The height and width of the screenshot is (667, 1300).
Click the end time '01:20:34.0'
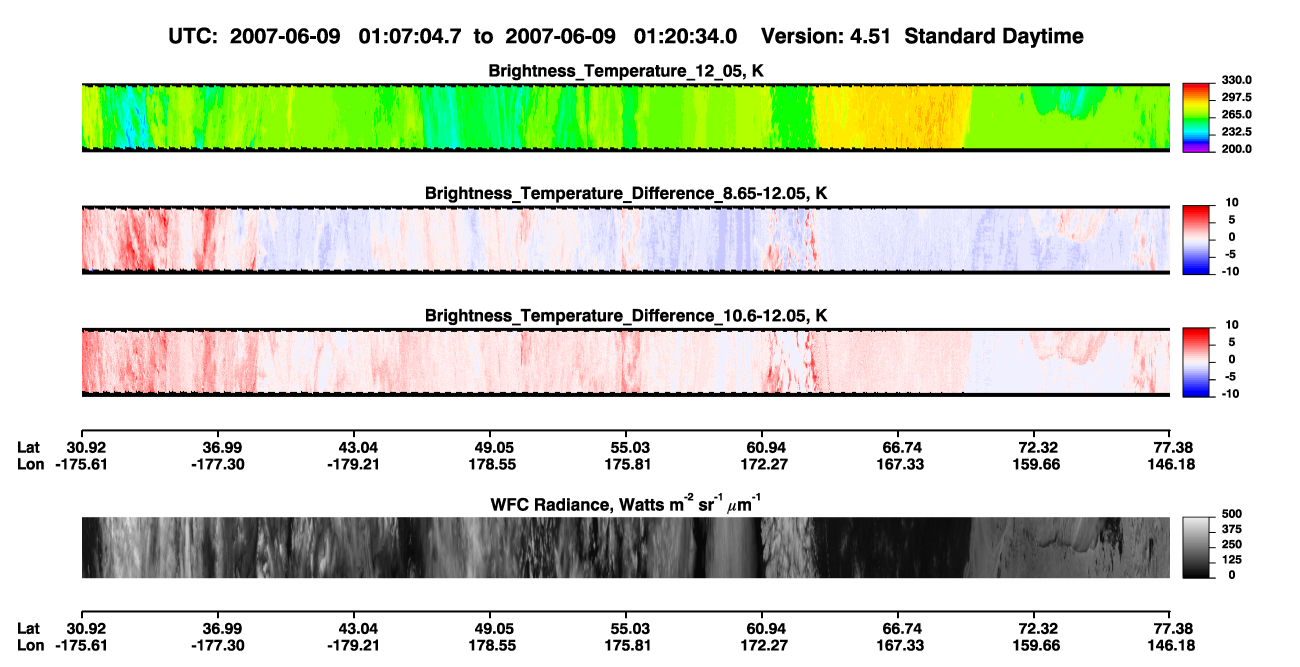tap(686, 36)
